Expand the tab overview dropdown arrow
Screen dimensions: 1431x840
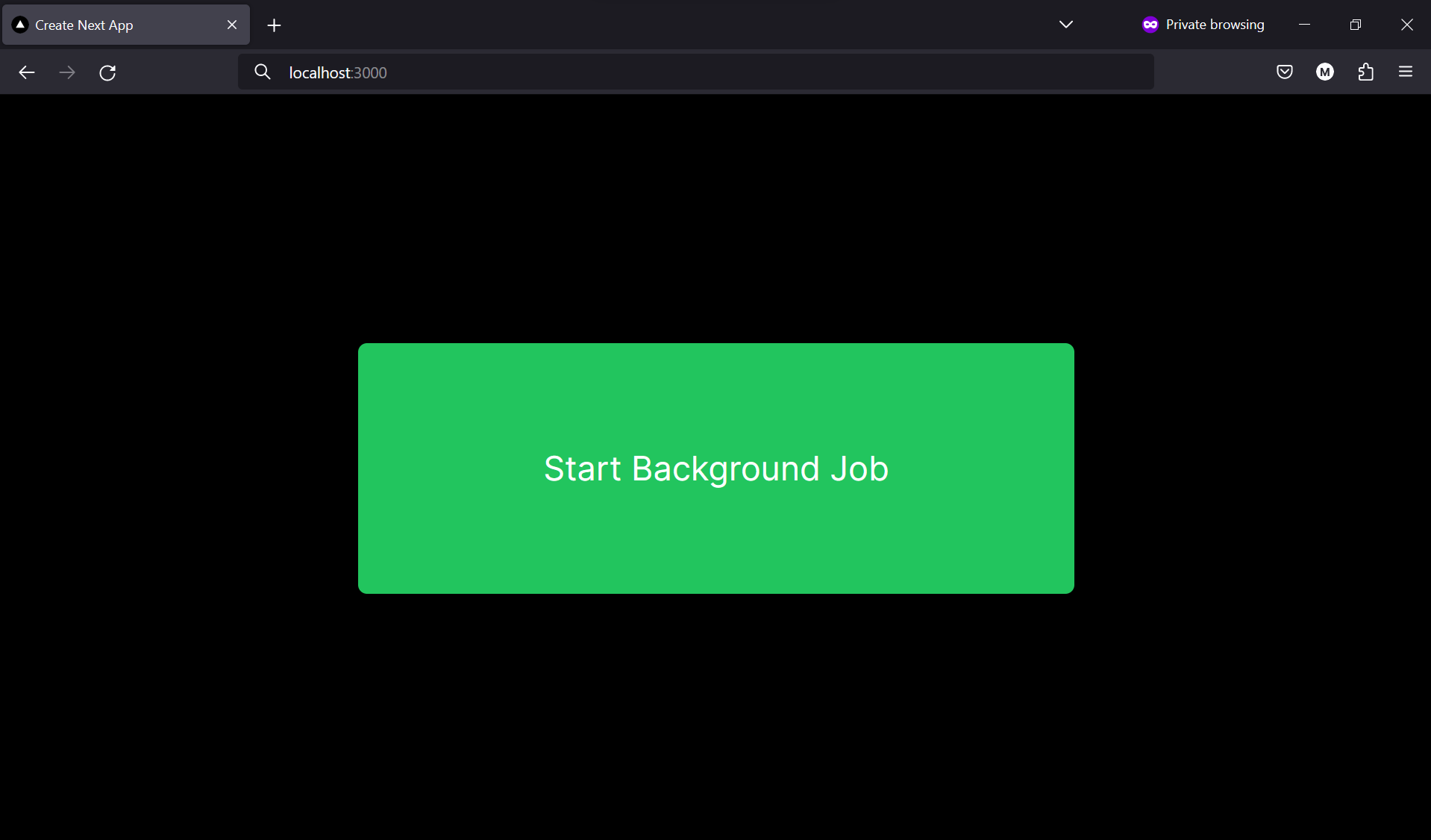point(1065,24)
